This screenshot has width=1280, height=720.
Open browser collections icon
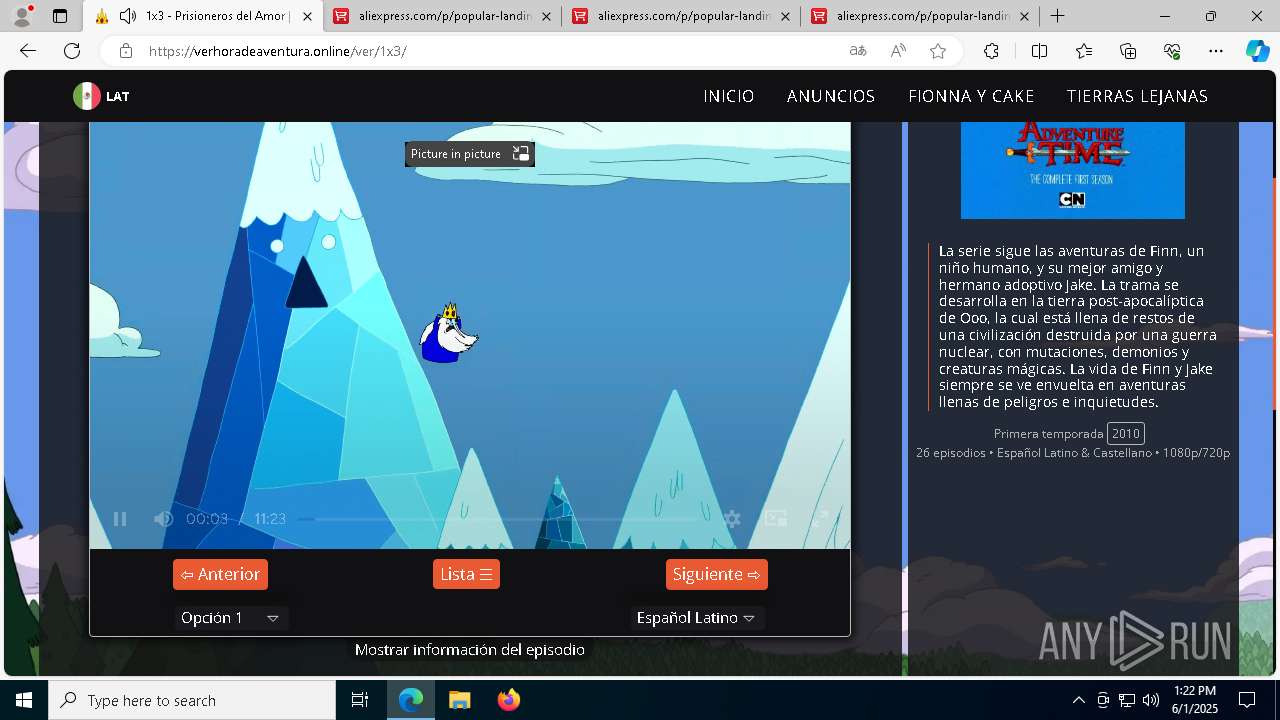pyautogui.click(x=1128, y=51)
